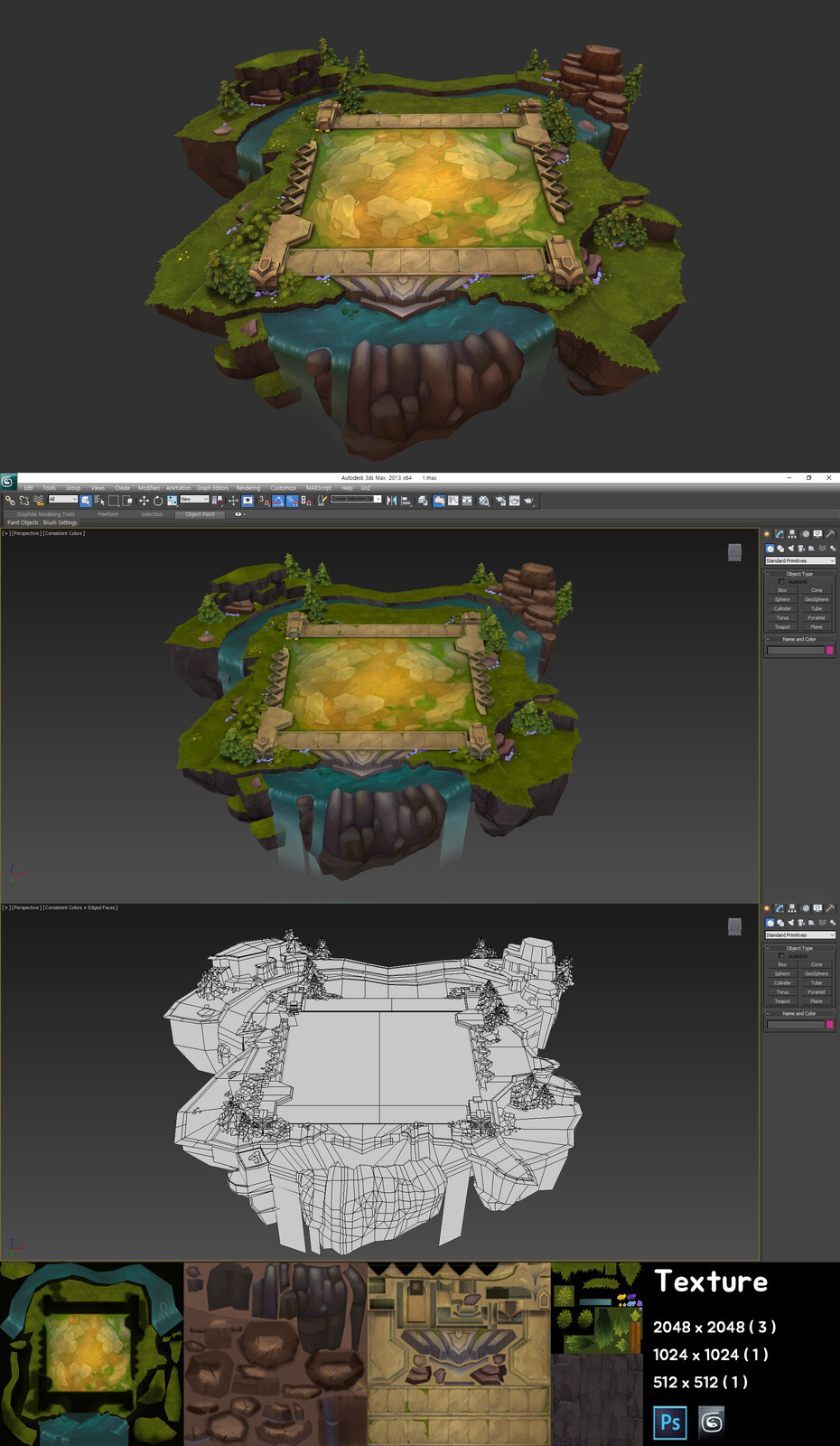Click the Select and Link toolbar icon
Screen dimensions: 840x1446
pyautogui.click(x=10, y=501)
